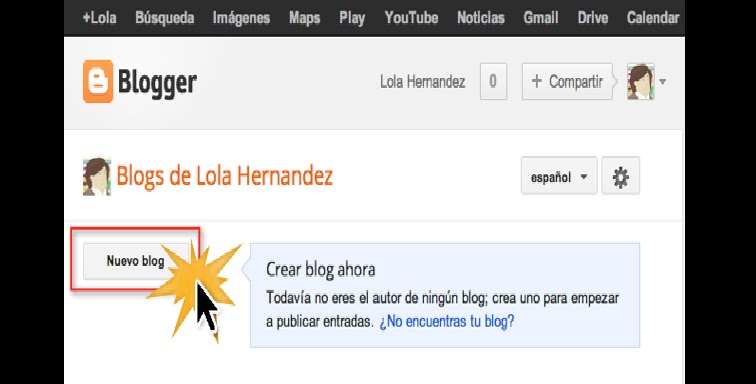
Task: Open the español language dropdown
Action: 559,176
